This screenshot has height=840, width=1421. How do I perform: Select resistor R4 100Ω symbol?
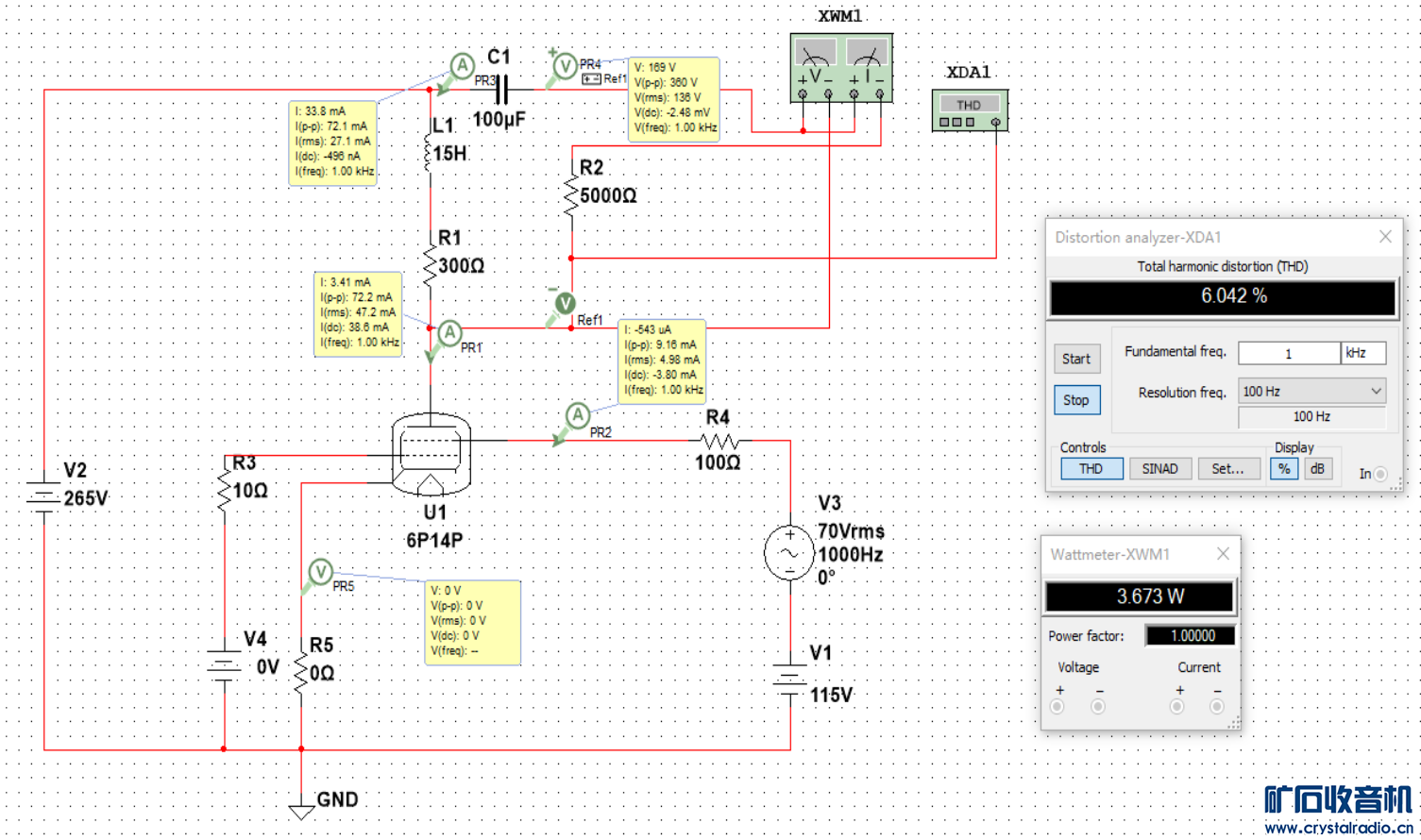pos(719,441)
